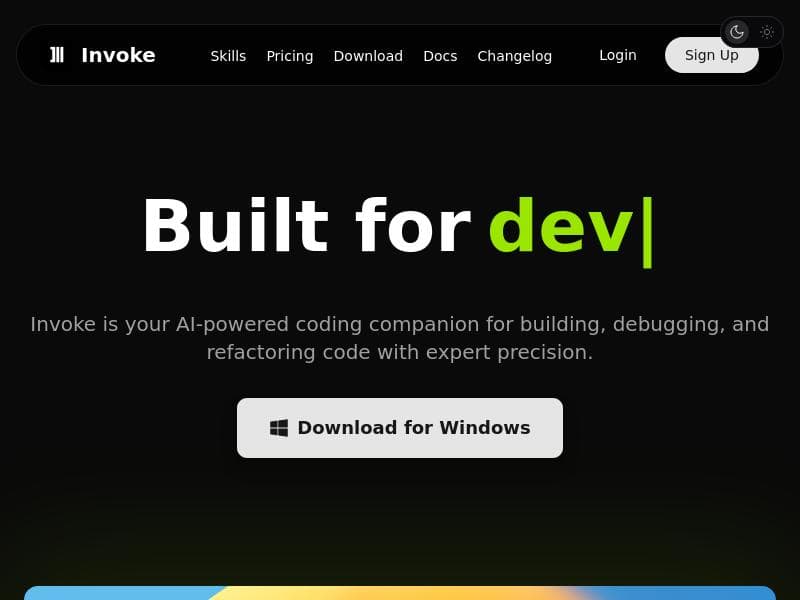
Task: Click the Invoke brand name text
Action: (118, 55)
